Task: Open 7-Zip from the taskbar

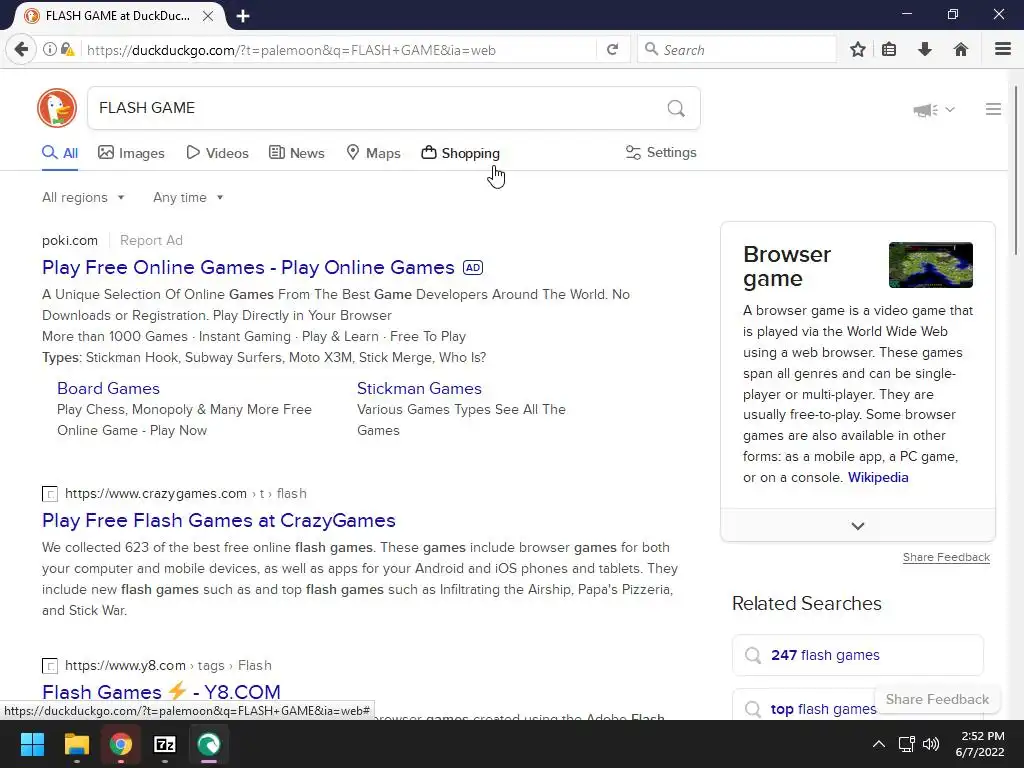Action: (x=165, y=744)
